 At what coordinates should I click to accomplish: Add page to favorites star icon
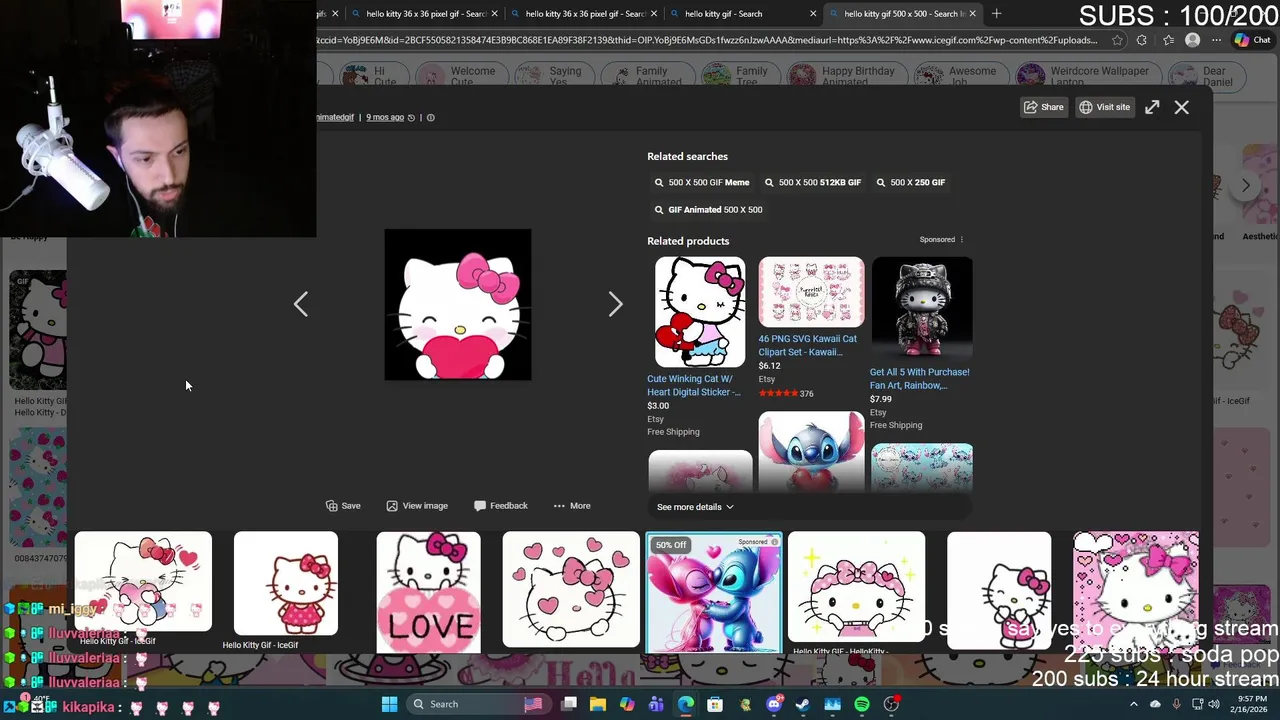point(1117,41)
